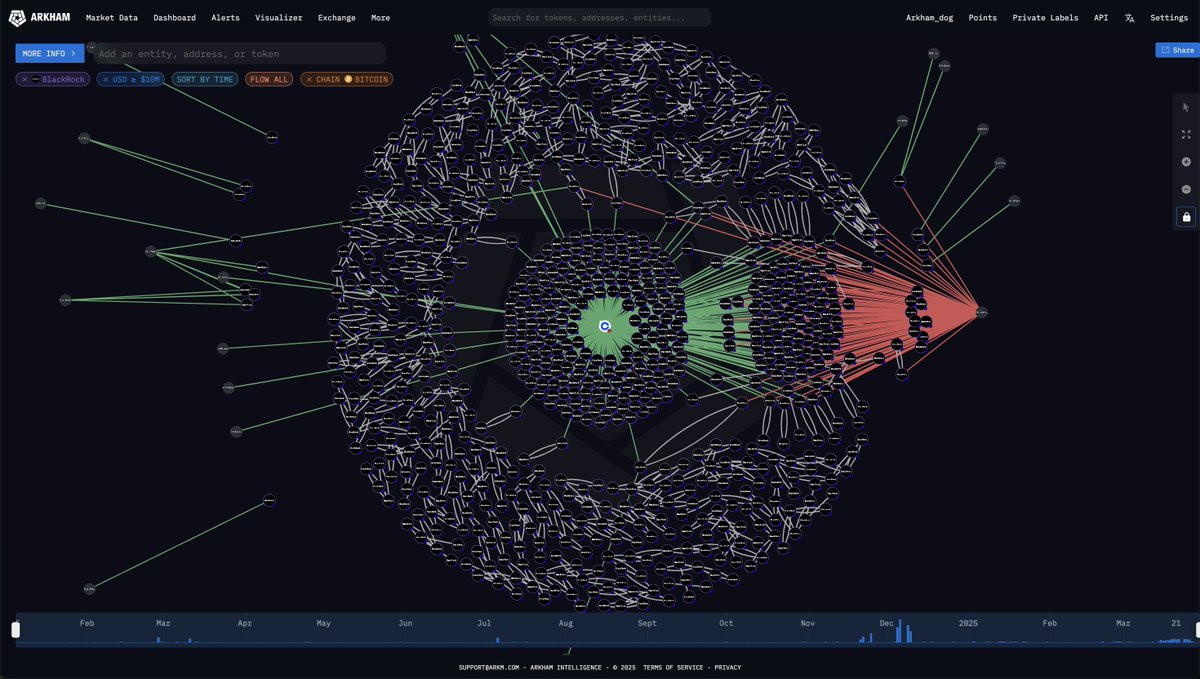Remove the BlackRock filter chip
Viewport: 1200px width, 679px height.
click(26, 79)
